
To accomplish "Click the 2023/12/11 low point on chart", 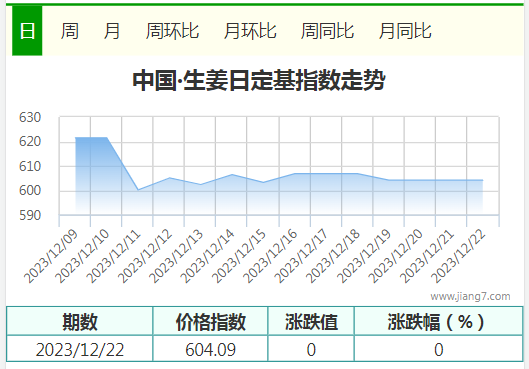I will (x=138, y=190).
